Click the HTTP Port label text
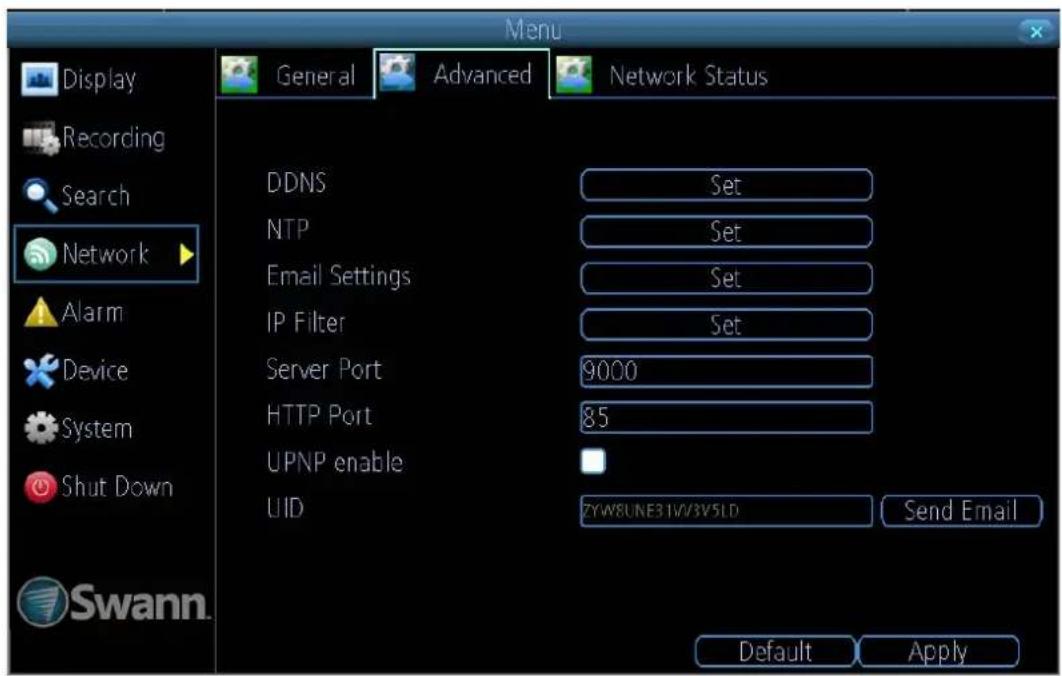 [319, 415]
